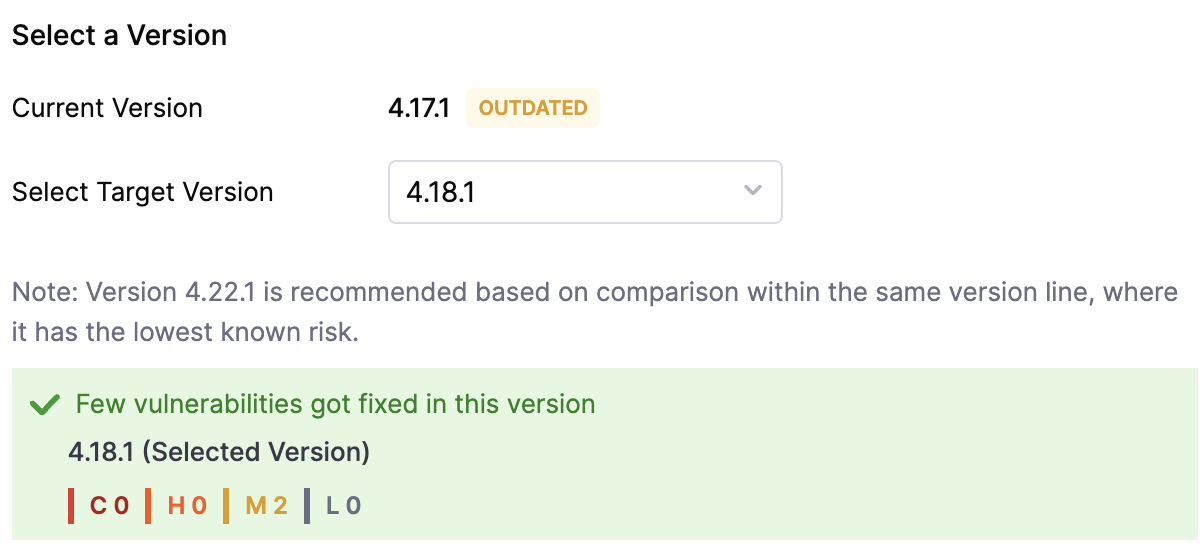
Task: Click the "Select Target Version" label
Action: [x=142, y=192]
